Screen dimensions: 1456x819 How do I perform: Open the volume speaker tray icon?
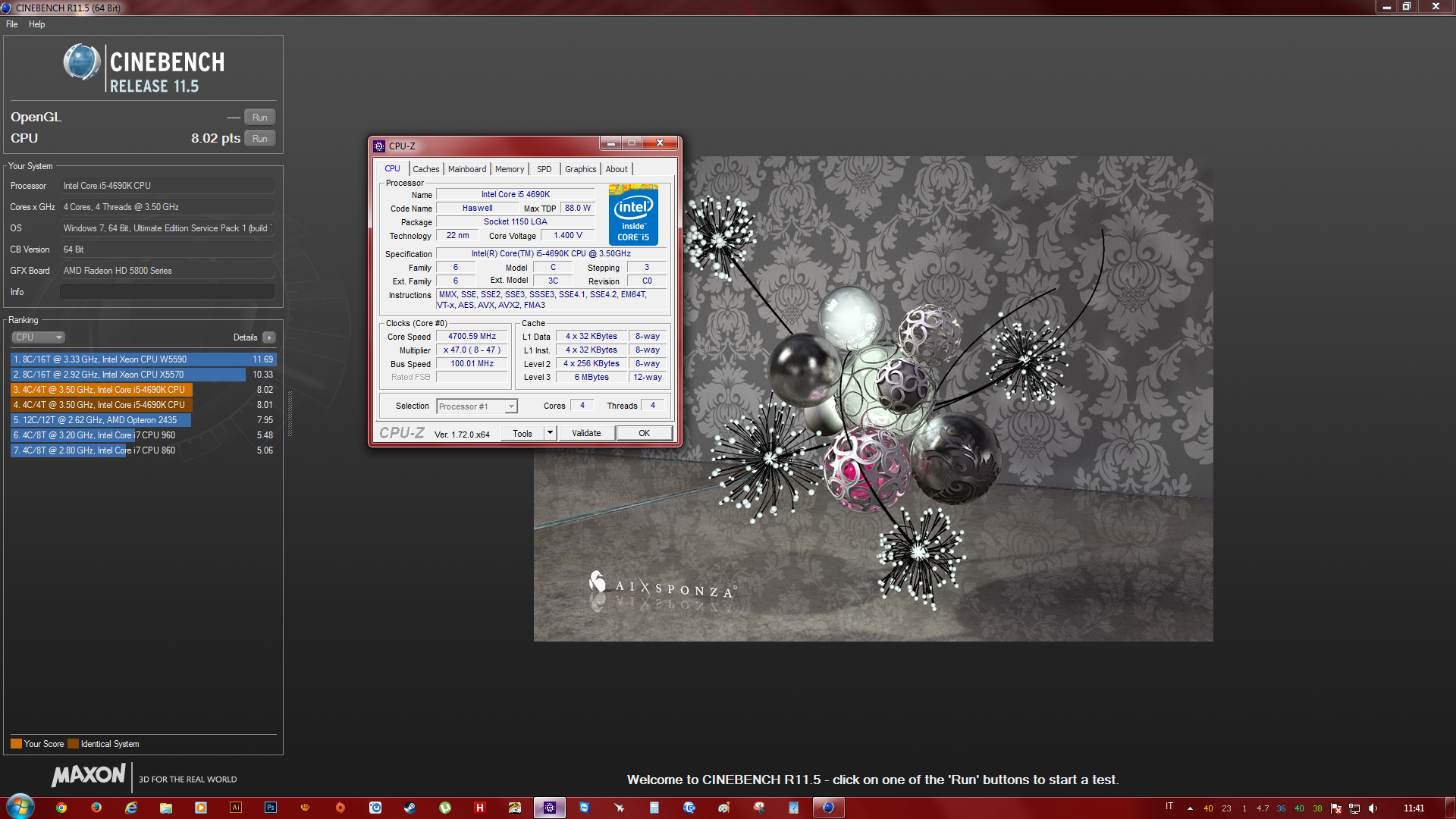point(1373,808)
